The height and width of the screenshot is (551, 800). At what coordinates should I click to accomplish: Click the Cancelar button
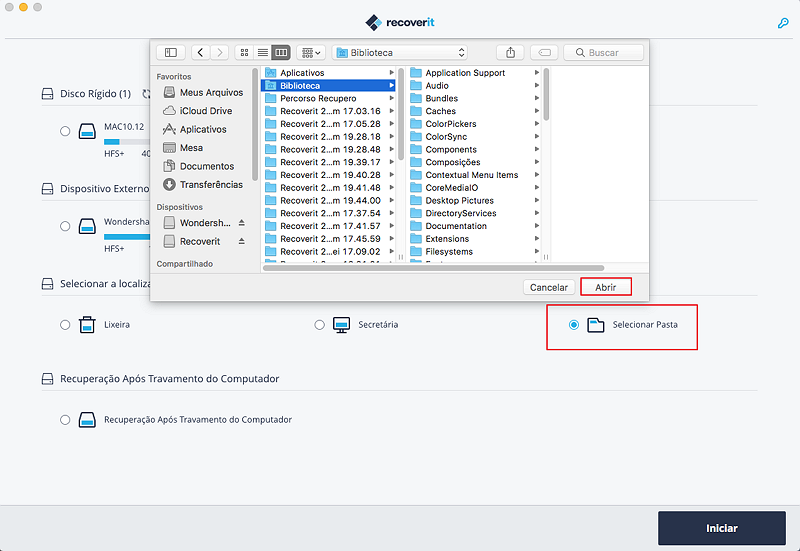pos(548,287)
